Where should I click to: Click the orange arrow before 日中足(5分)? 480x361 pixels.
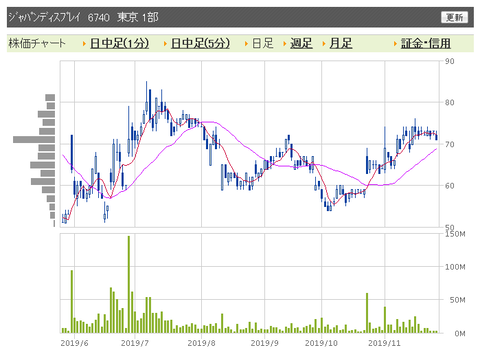pos(165,44)
